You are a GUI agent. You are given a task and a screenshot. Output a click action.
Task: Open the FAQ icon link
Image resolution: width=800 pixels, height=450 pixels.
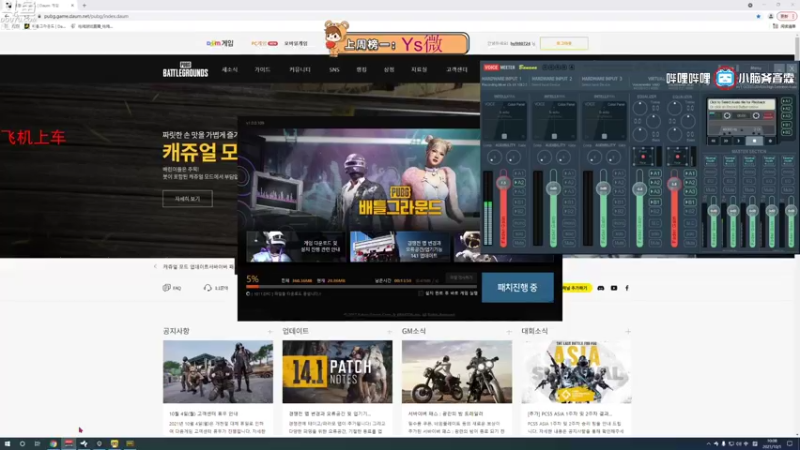click(x=171, y=288)
